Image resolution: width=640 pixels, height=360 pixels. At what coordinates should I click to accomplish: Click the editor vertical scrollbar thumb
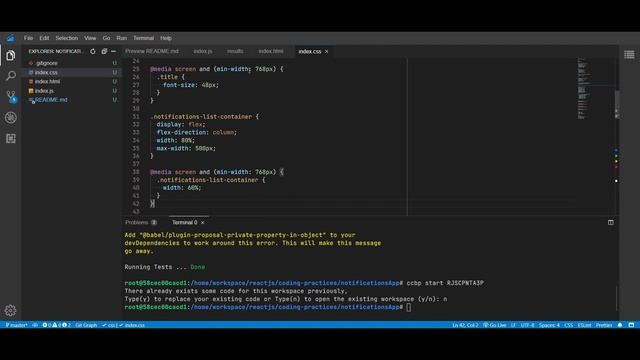tap(617, 105)
